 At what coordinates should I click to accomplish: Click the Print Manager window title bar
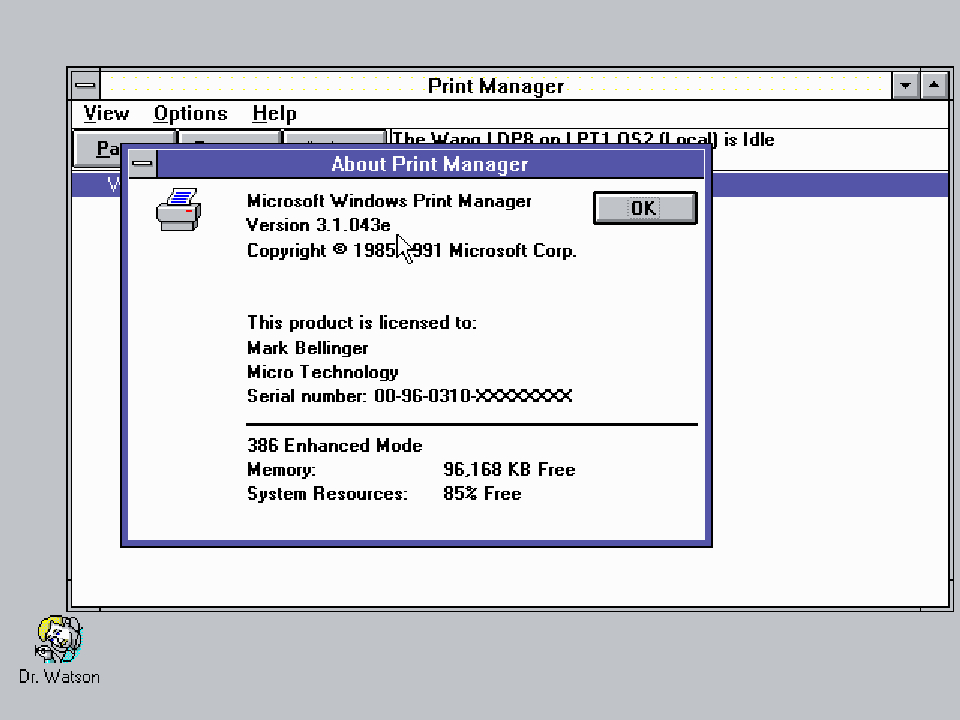coord(496,86)
